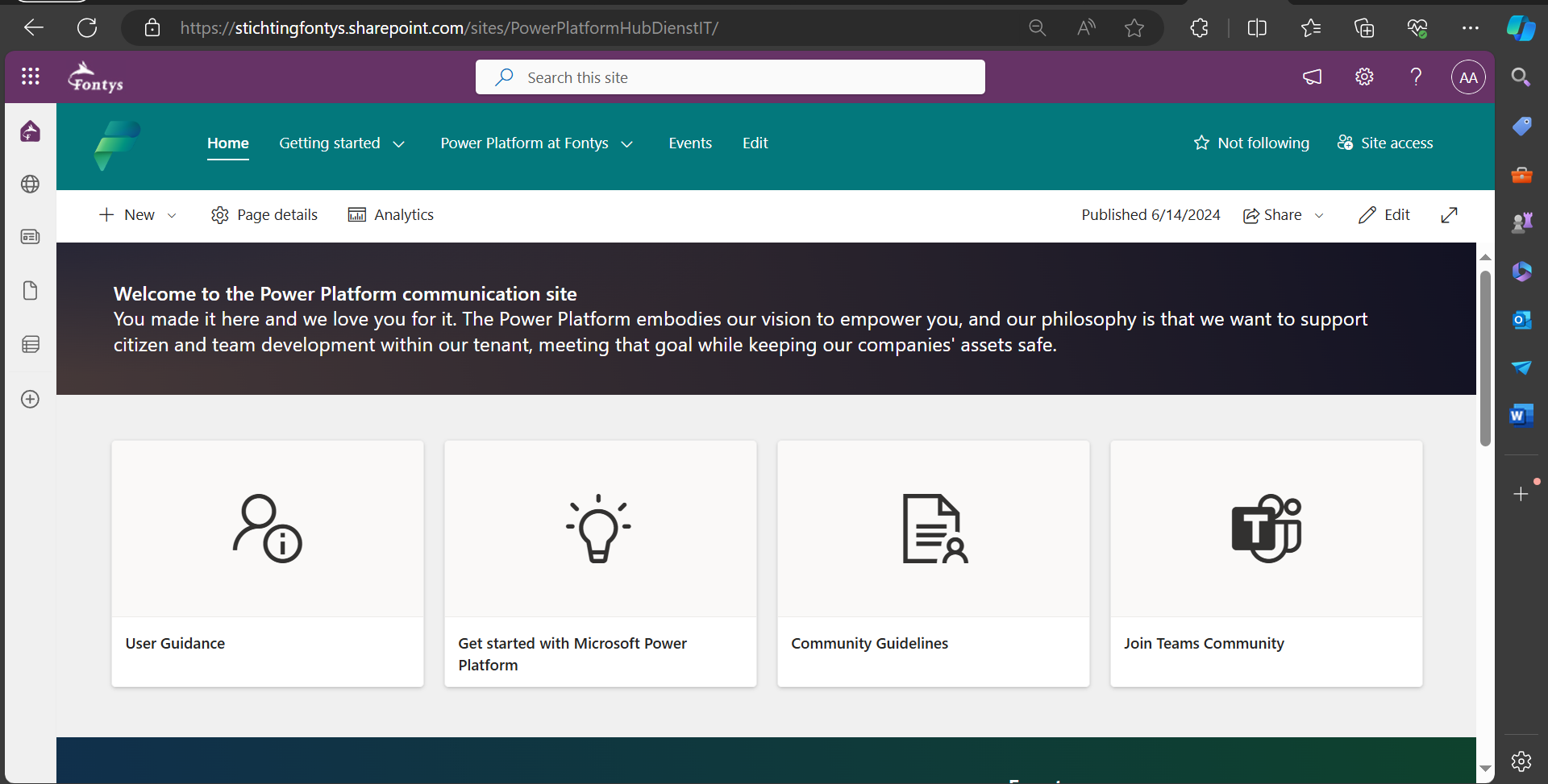Open Edge sidebar settings gear at bottom
This screenshot has height=784, width=1548.
(x=1521, y=761)
